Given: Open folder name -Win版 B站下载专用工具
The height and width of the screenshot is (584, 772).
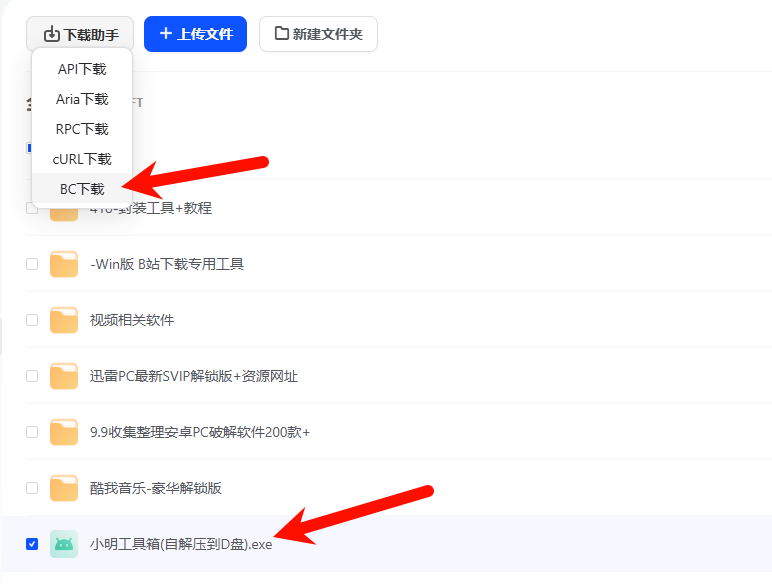Looking at the screenshot, I should pos(167,264).
